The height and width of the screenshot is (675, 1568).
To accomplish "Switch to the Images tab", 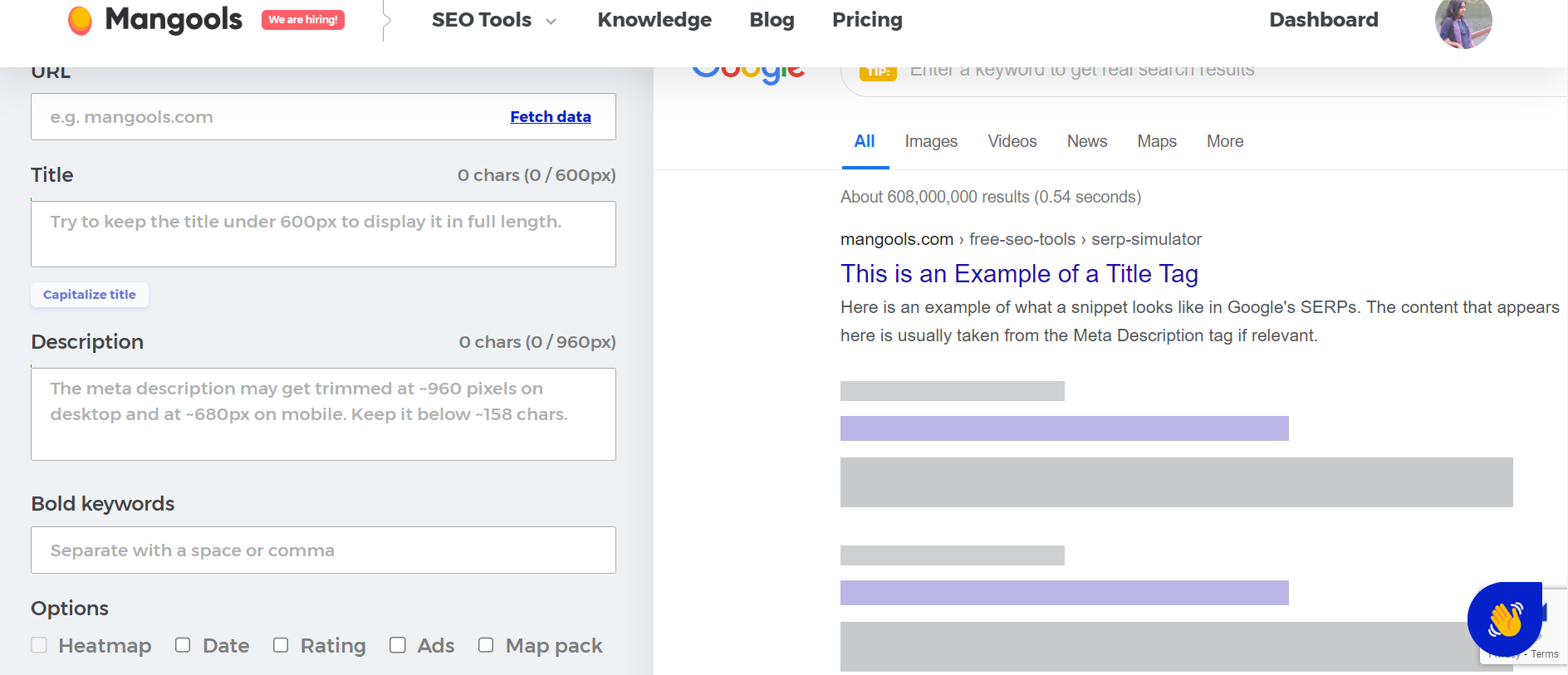I will (x=931, y=142).
